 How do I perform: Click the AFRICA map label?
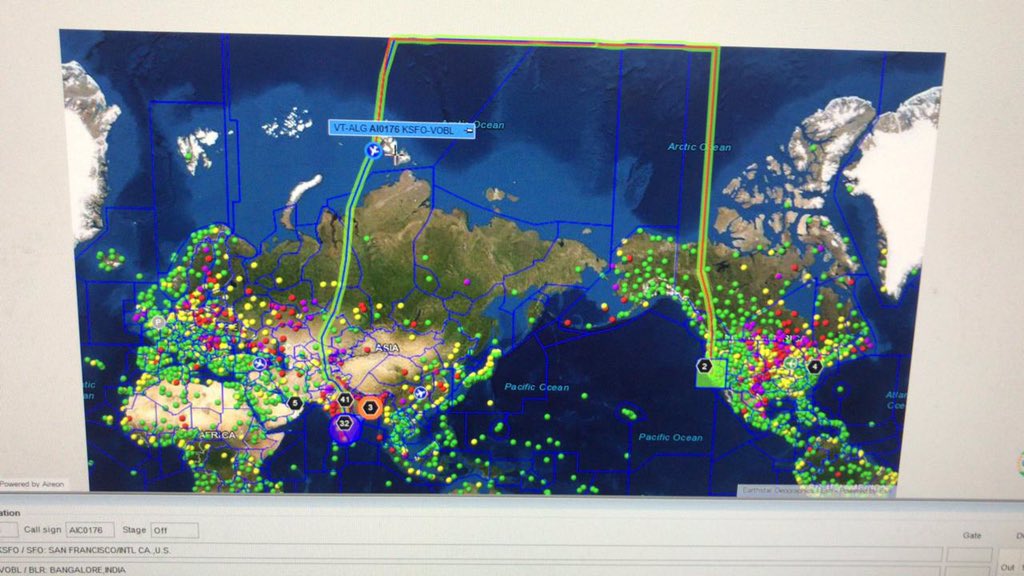click(217, 435)
